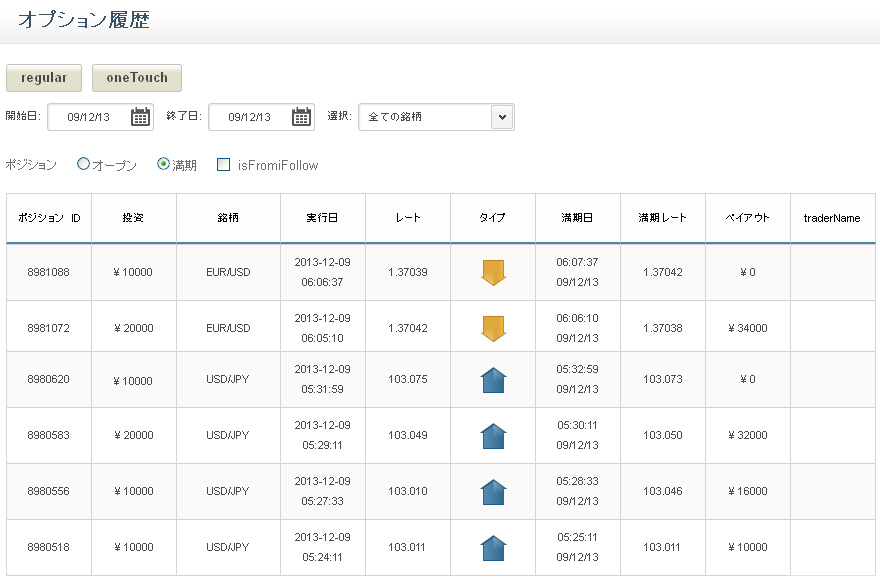
Task: Sort by 投資 column header
Action: click(x=133, y=218)
